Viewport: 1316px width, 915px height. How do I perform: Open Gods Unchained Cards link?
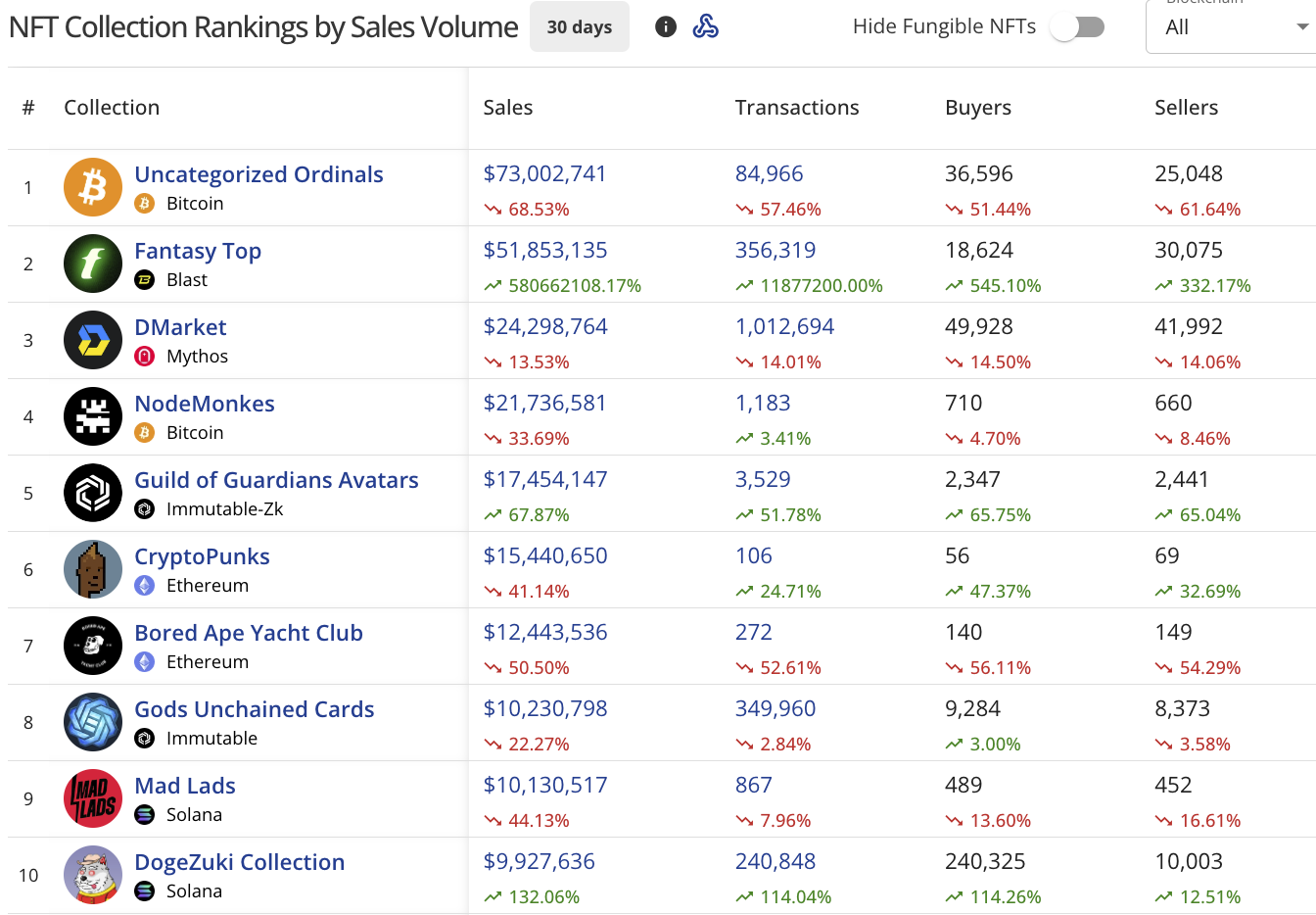coord(255,709)
